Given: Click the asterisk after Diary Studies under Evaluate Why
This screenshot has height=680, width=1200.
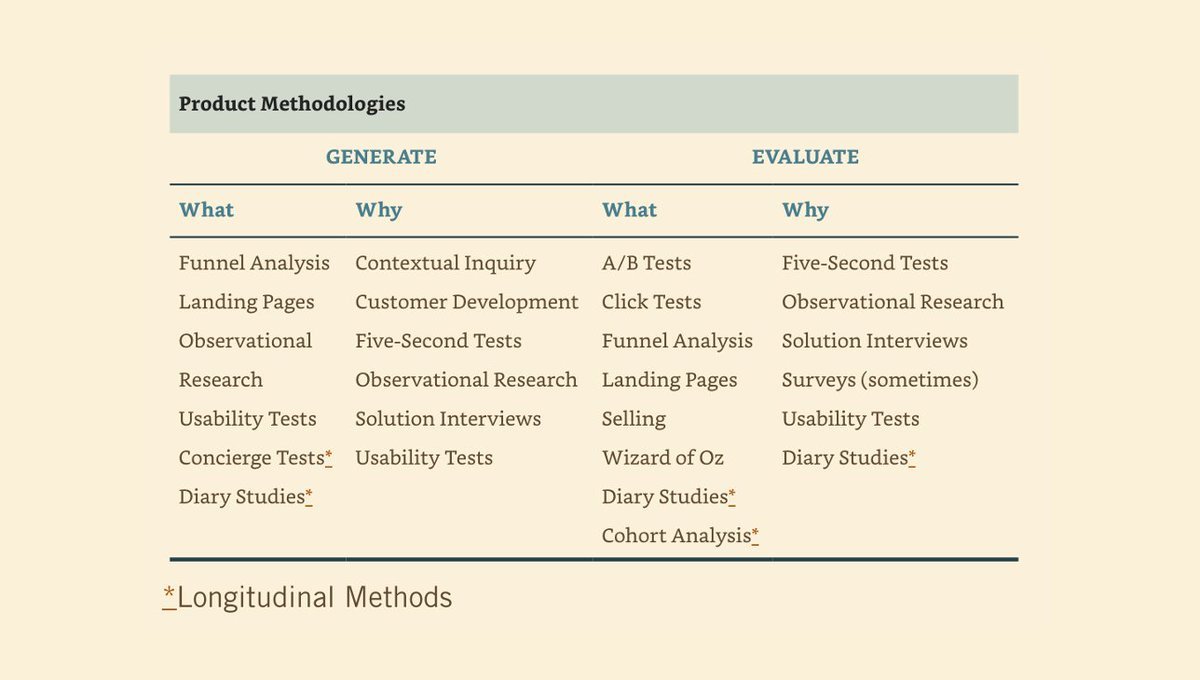Looking at the screenshot, I should click(x=912, y=457).
